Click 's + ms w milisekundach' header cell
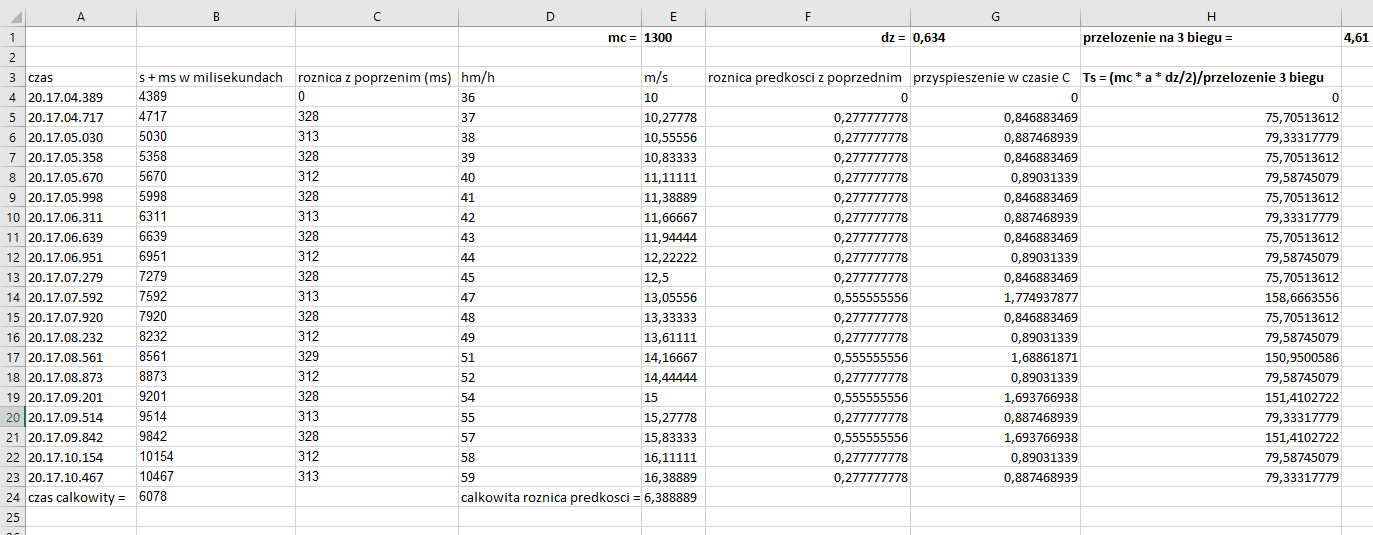Image resolution: width=1373 pixels, height=535 pixels. click(x=216, y=77)
